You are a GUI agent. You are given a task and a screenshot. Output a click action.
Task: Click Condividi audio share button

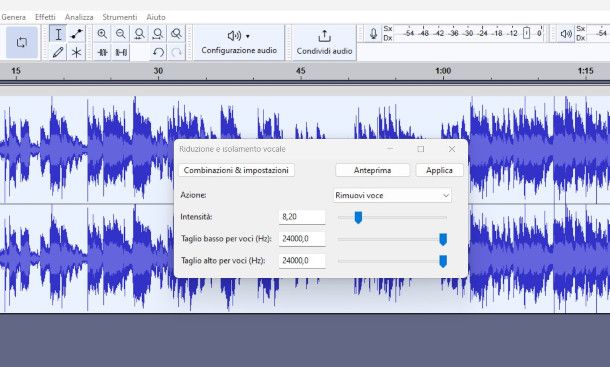click(x=324, y=42)
